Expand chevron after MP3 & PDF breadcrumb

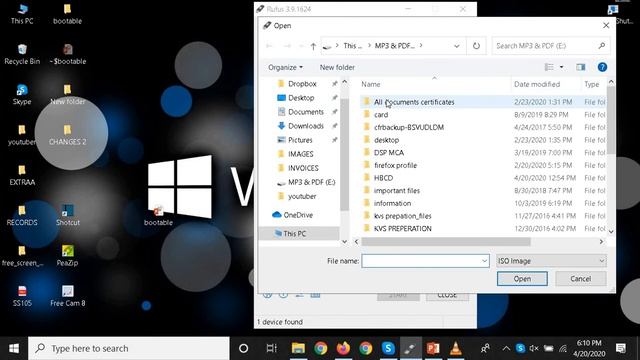point(421,45)
